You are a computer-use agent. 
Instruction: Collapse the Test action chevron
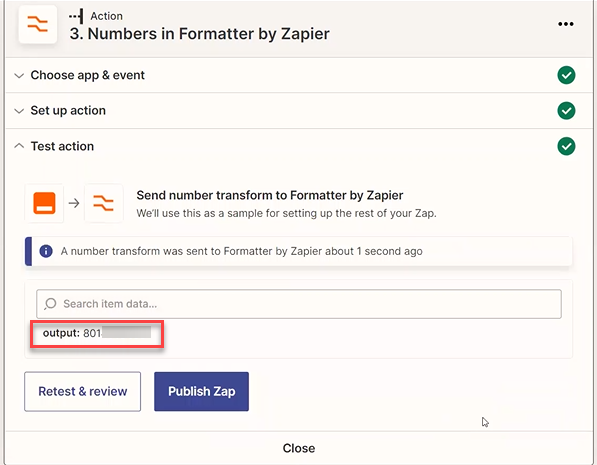point(19,146)
